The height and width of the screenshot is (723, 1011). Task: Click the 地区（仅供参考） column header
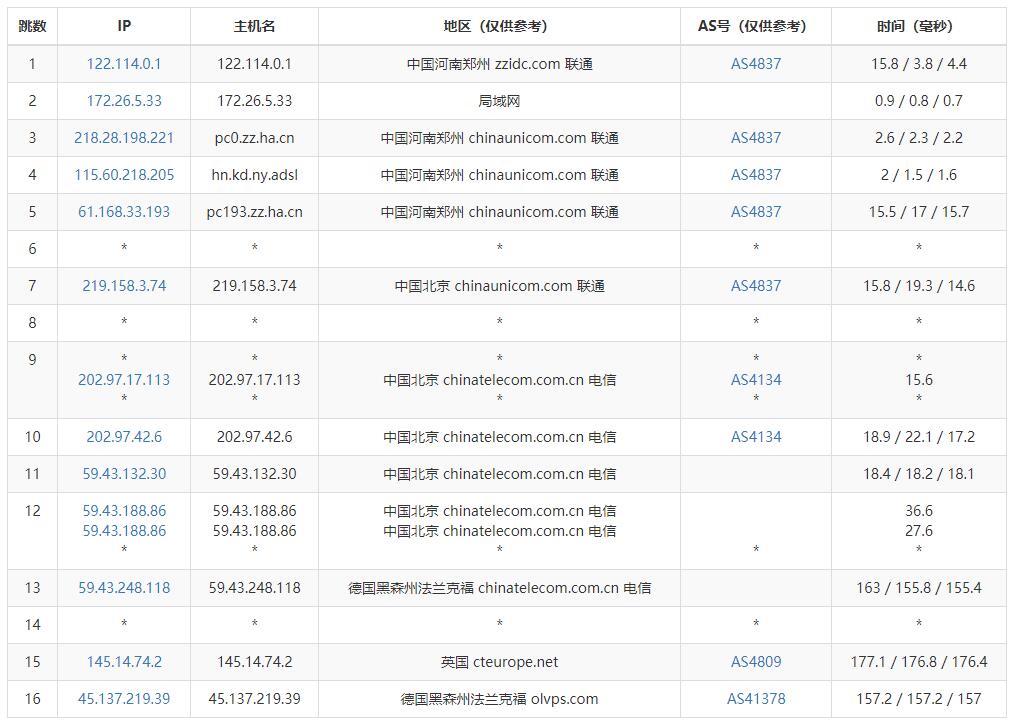pyautogui.click(x=499, y=26)
